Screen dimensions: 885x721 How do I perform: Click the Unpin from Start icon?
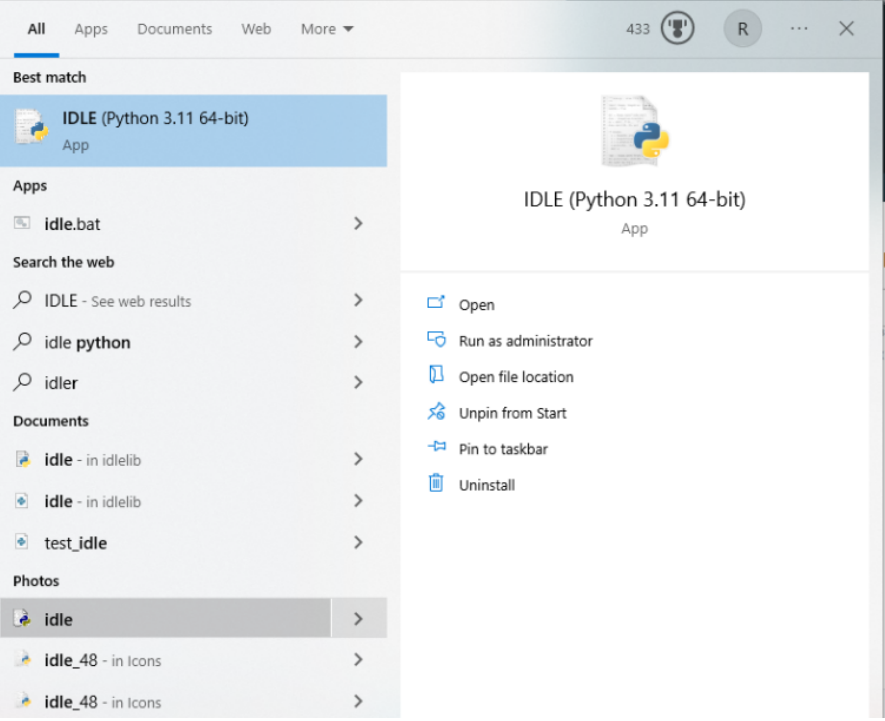pos(436,412)
